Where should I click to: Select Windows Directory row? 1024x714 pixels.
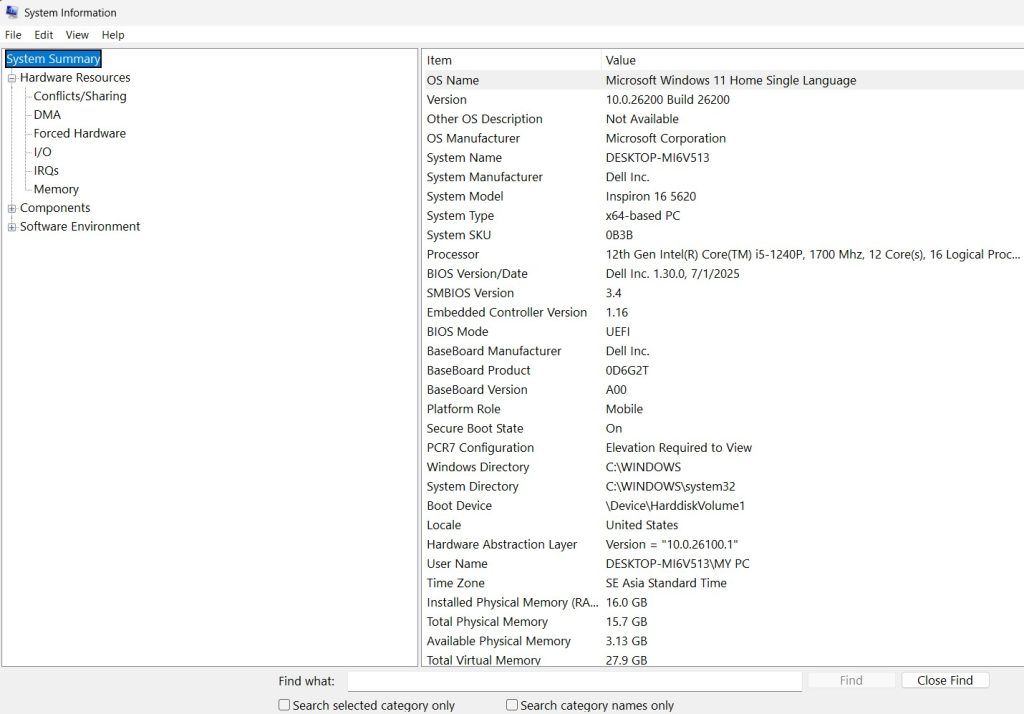(723, 467)
